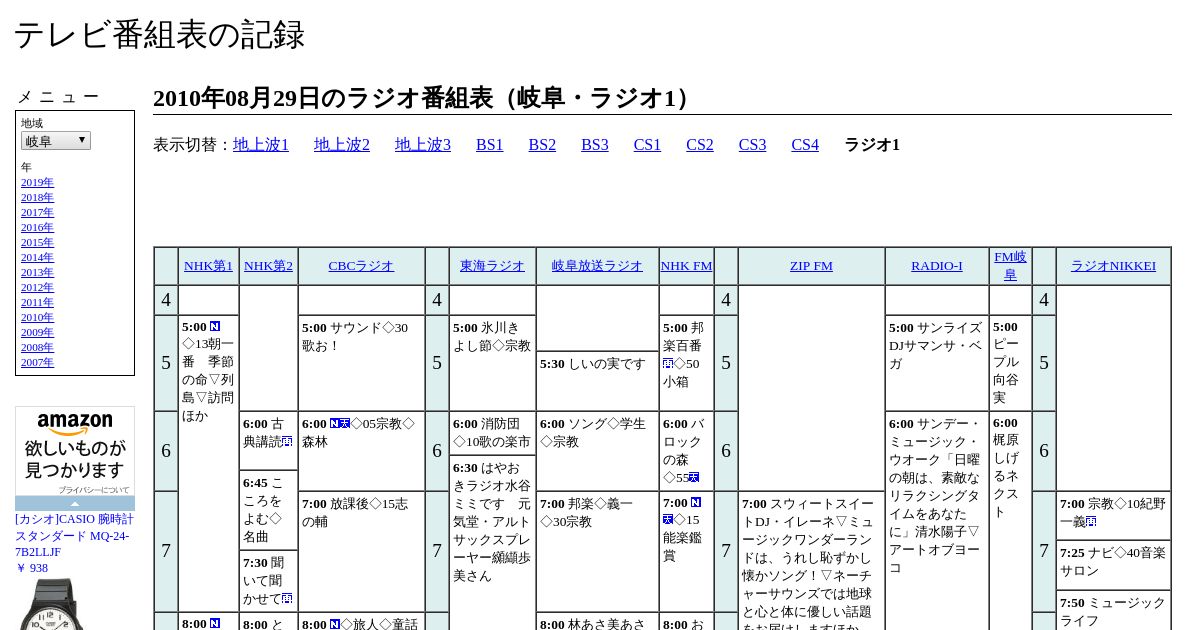The image size is (1200, 630).
Task: Open CBCラジオ station header link
Action: [x=361, y=266]
